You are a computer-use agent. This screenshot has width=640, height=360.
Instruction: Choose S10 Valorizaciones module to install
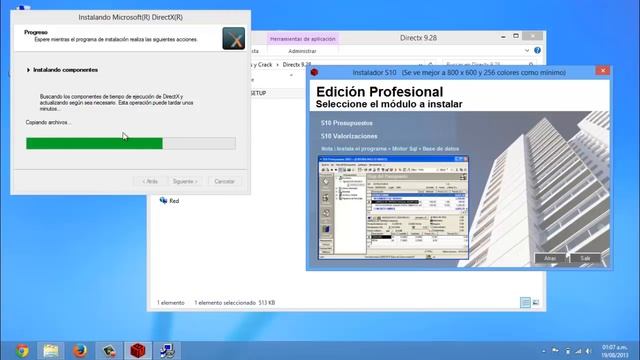(349, 136)
